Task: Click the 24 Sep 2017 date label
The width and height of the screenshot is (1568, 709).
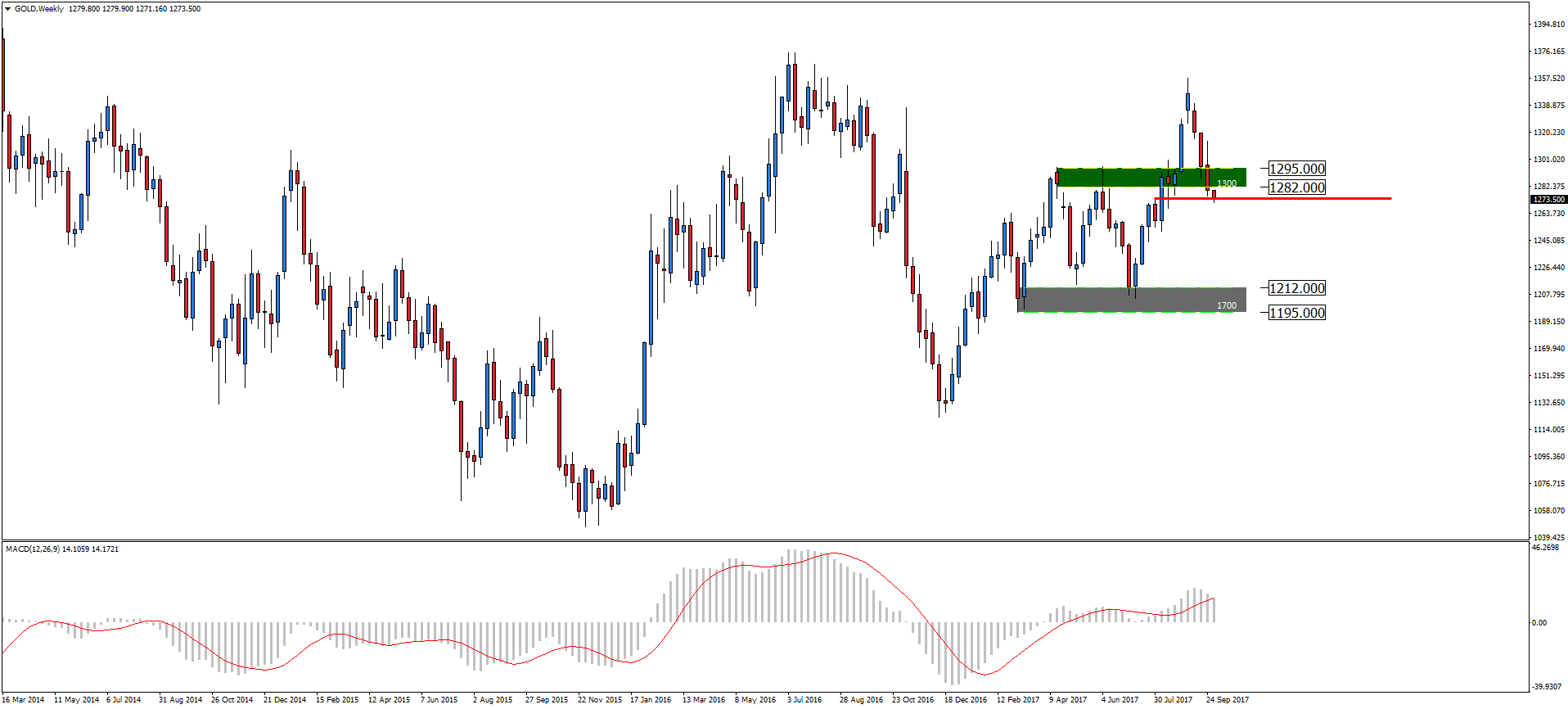Action: 1228,700
